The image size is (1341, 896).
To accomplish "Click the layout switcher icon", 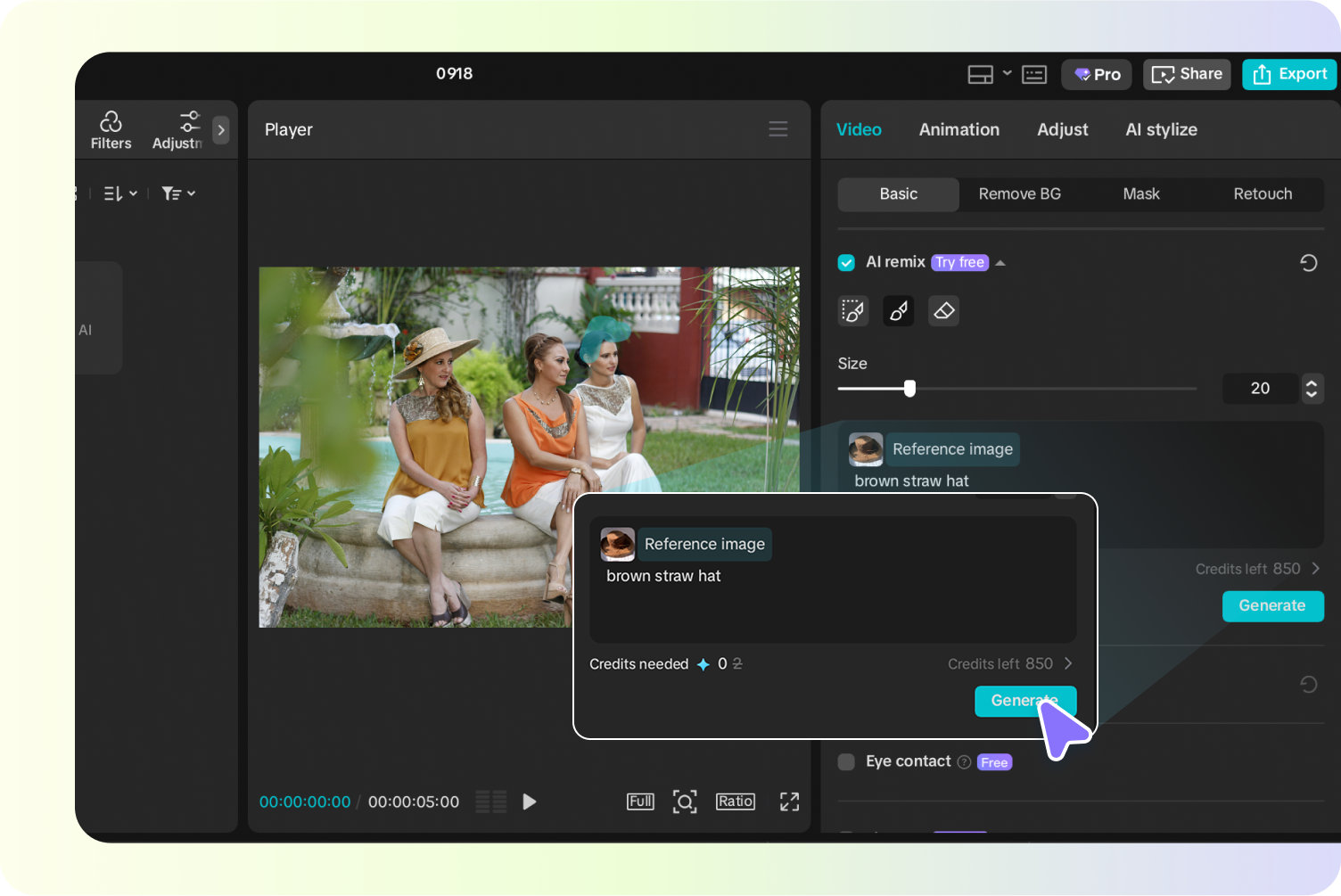I will 981,75.
